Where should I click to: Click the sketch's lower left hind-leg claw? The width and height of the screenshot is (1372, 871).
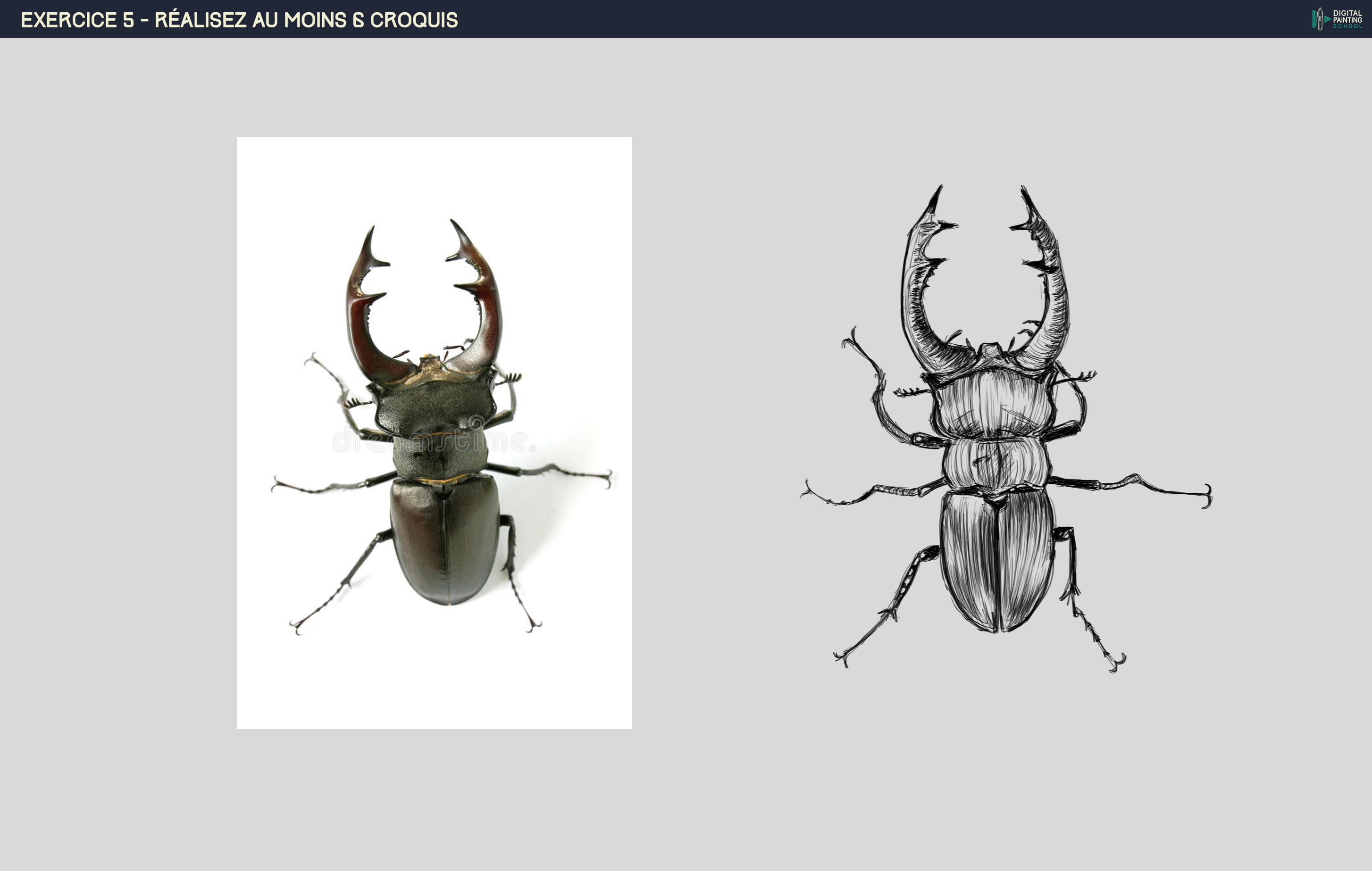tap(841, 659)
